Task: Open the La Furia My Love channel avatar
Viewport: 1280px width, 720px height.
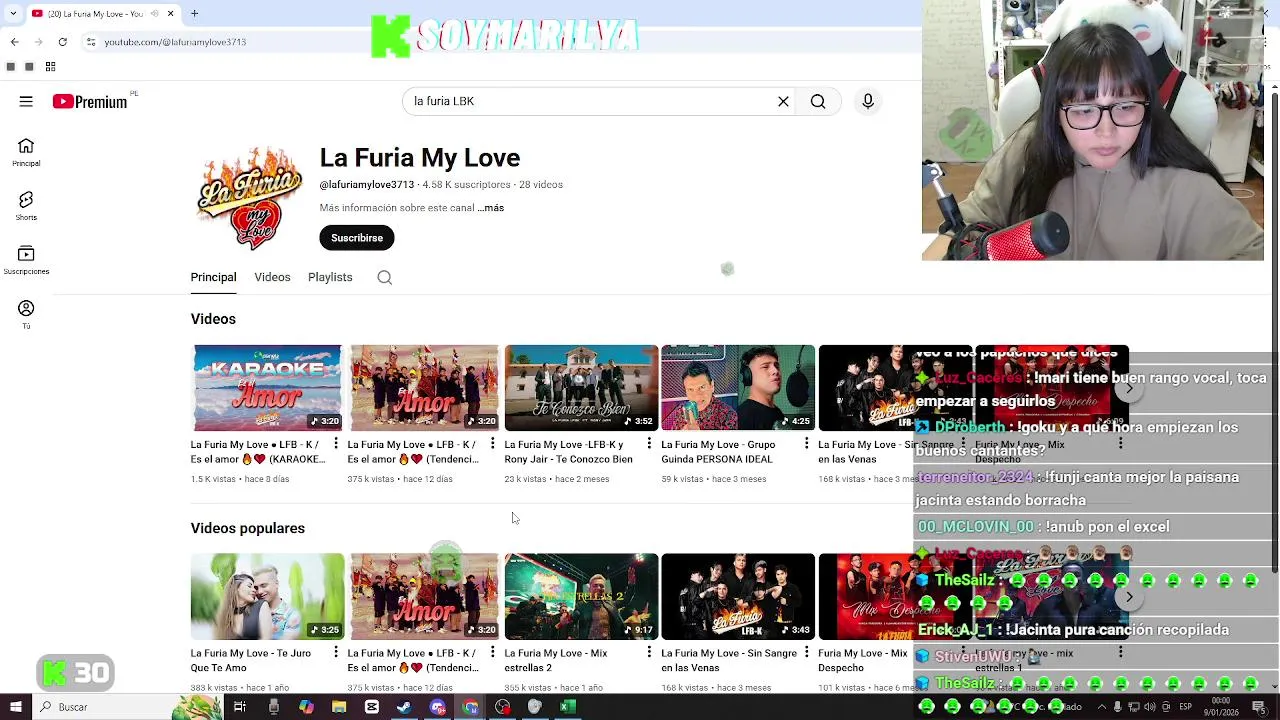Action: [x=249, y=198]
